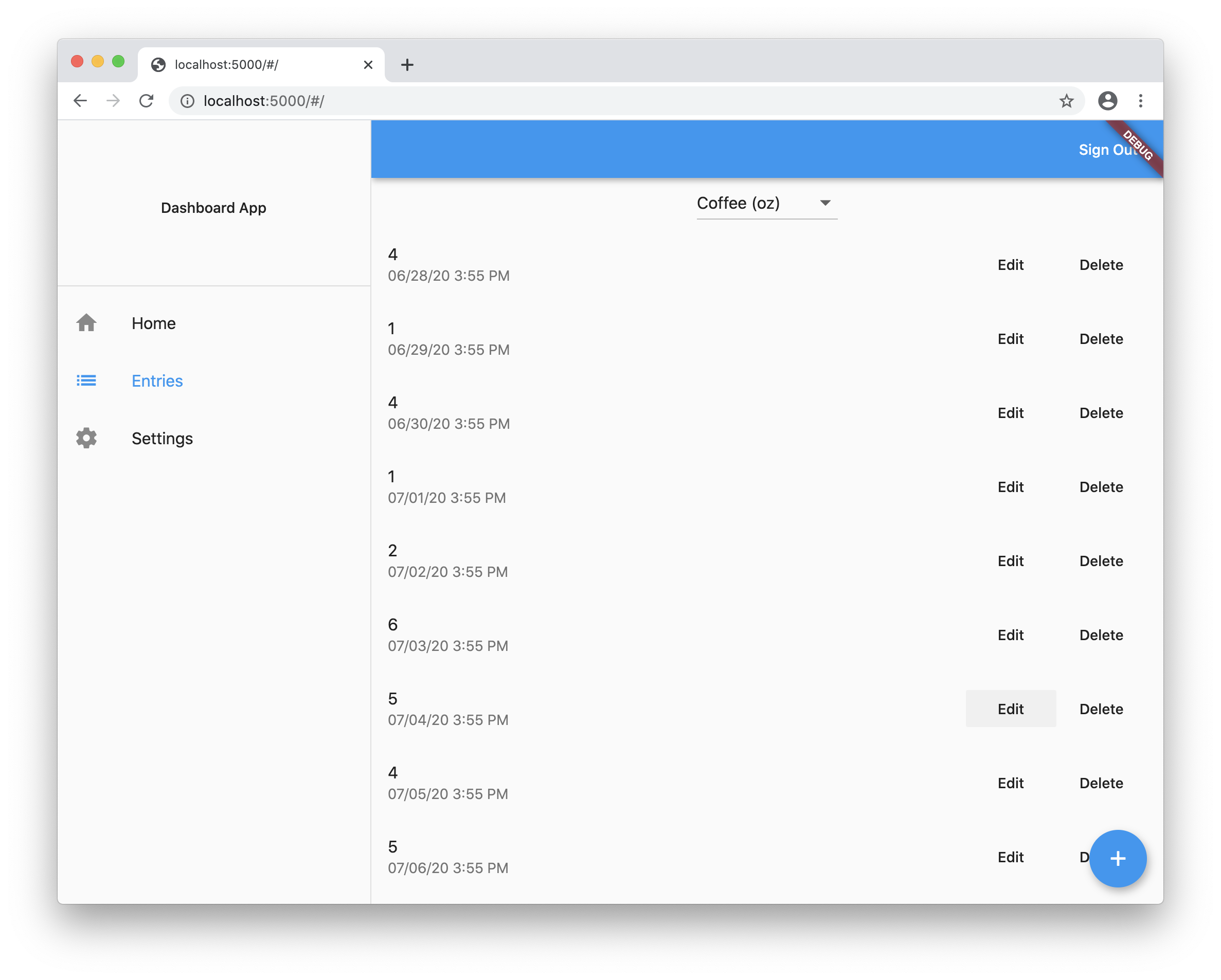This screenshot has width=1221, height=980.
Task: Click value 6 of 07/03/20 entry
Action: [392, 625]
